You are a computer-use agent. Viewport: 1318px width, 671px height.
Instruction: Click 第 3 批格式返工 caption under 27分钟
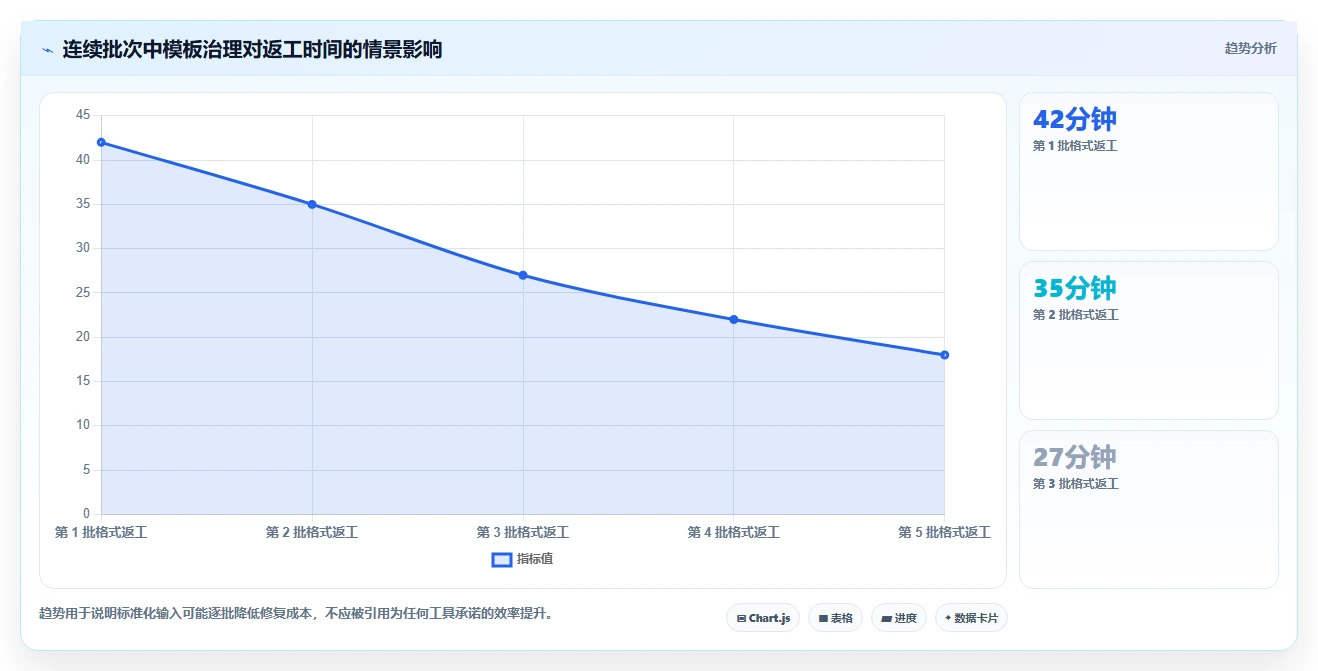click(1075, 484)
